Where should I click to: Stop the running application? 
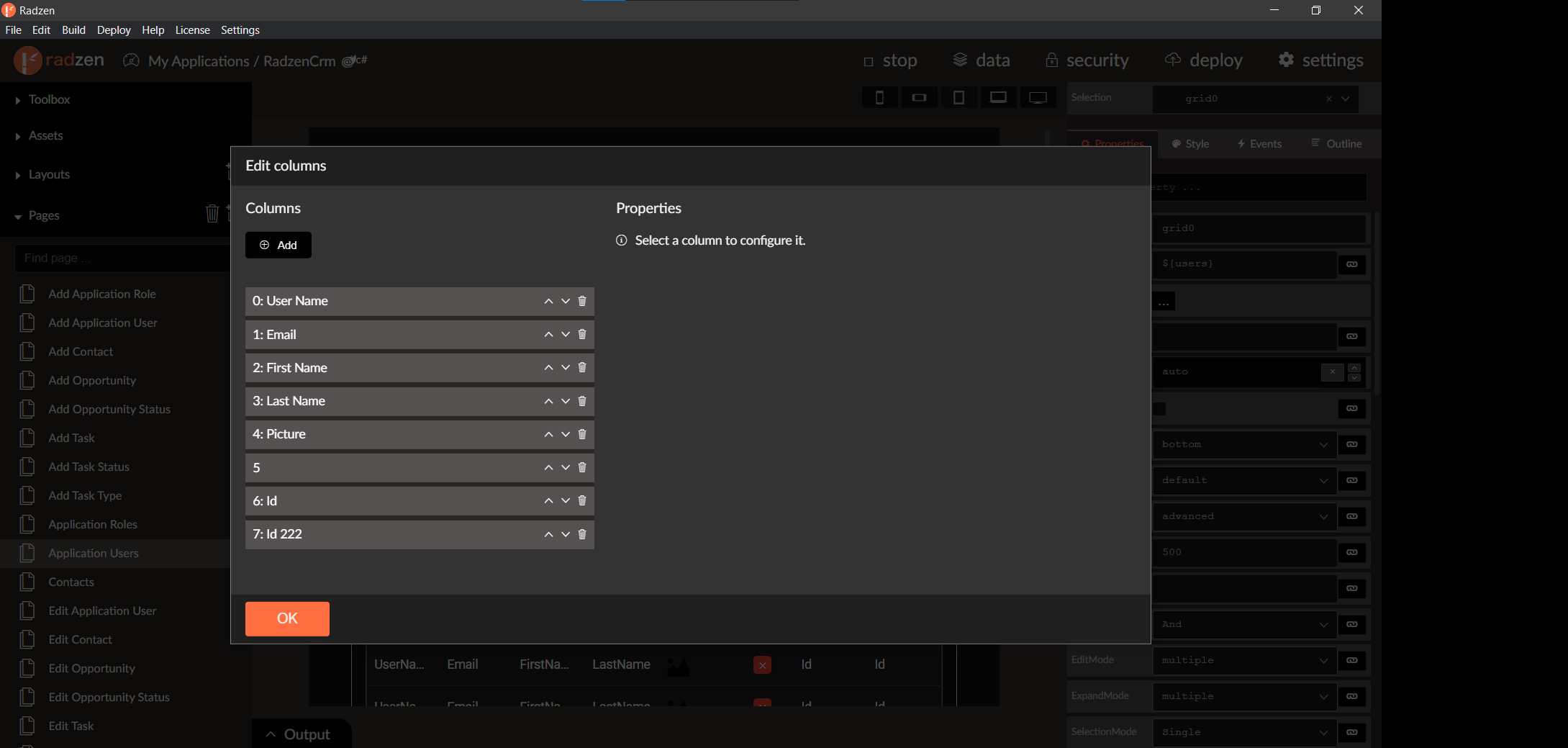(891, 60)
